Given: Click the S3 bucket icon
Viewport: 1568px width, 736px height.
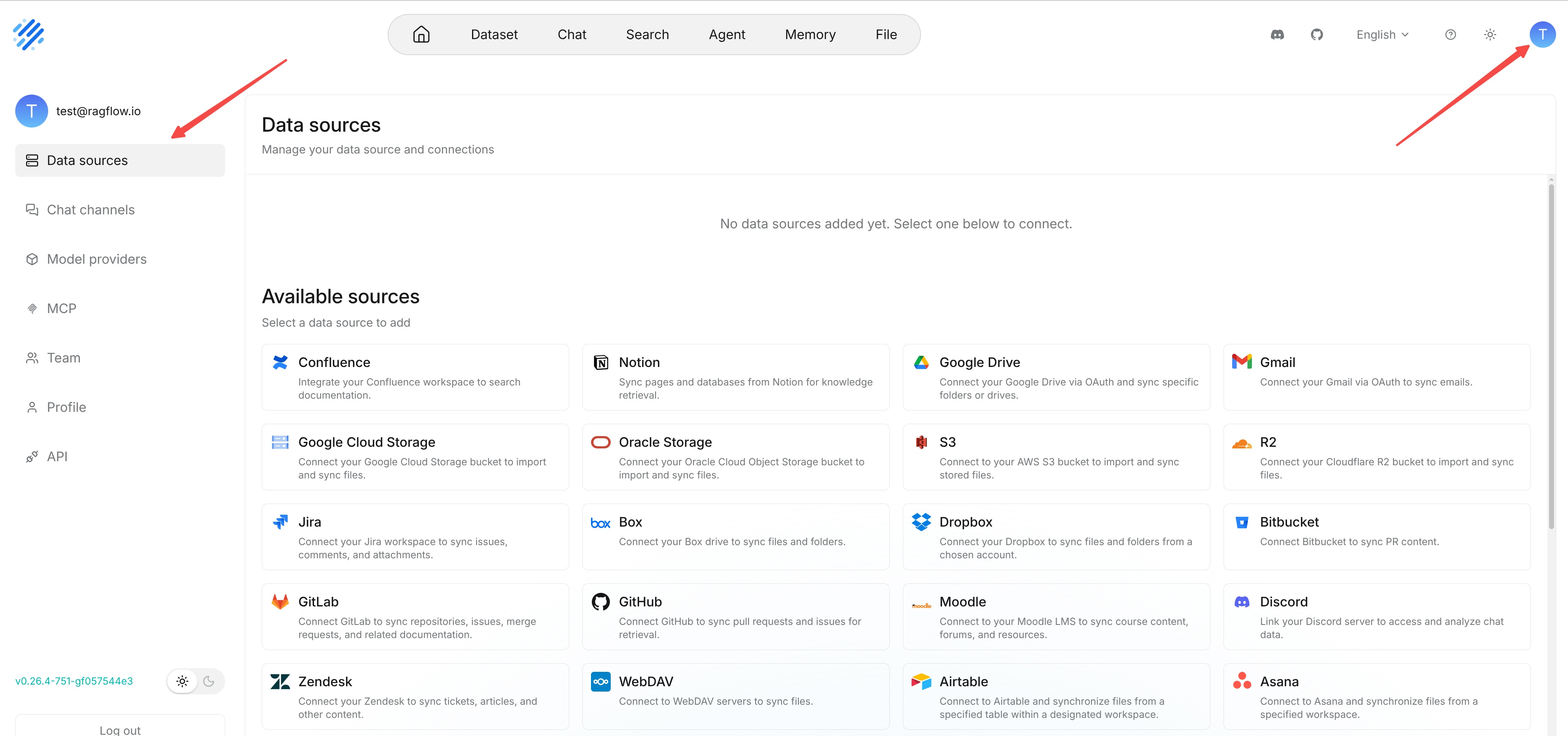Looking at the screenshot, I should 921,442.
